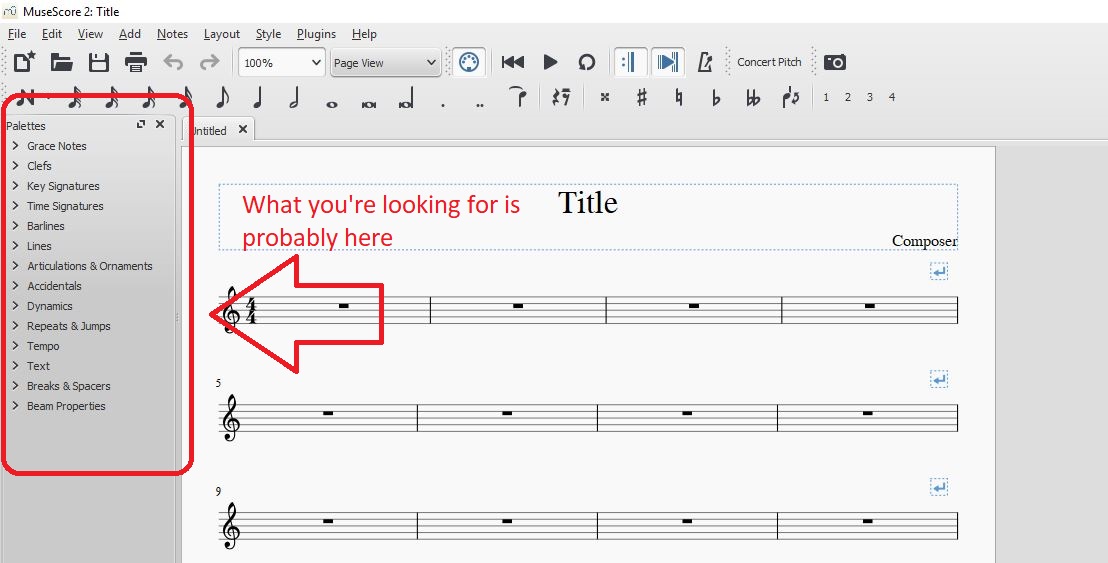Open the Plugins menu
This screenshot has width=1108, height=563.
pyautogui.click(x=316, y=34)
